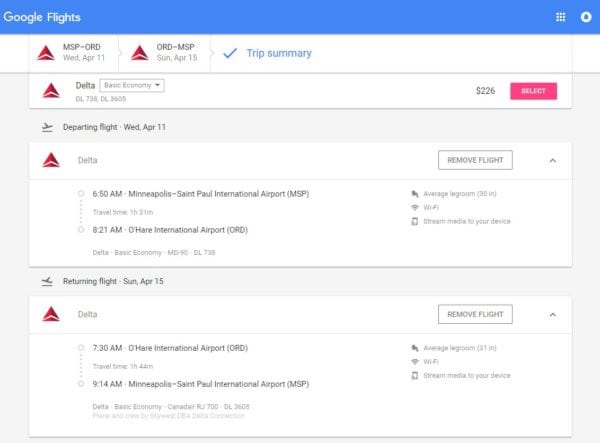This screenshot has height=443, width=600.
Task: Click 8:21 AM O'Hare arrival line
Action: click(170, 230)
